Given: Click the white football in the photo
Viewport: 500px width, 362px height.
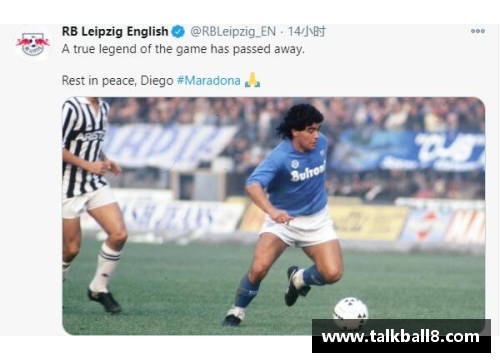Looking at the screenshot, I should pos(350,312).
